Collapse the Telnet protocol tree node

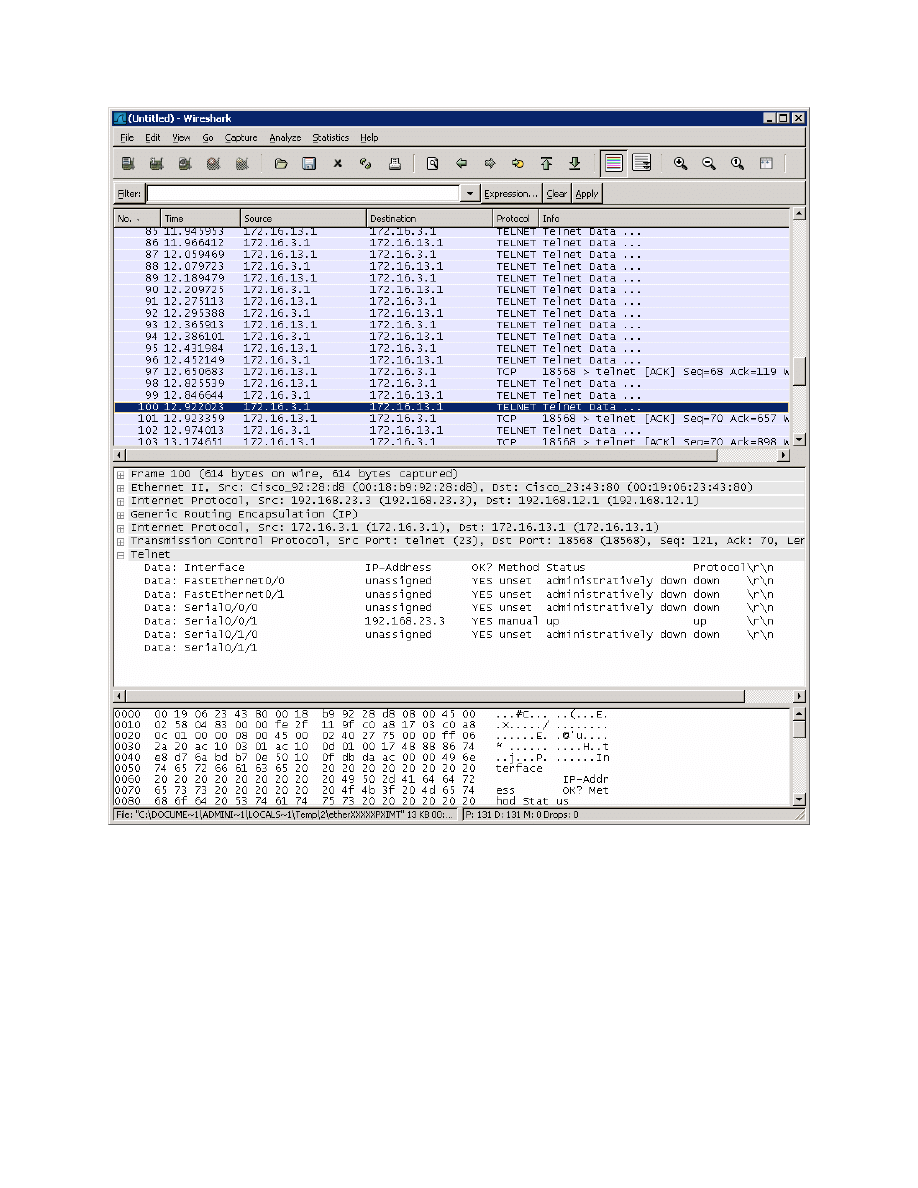(120, 554)
